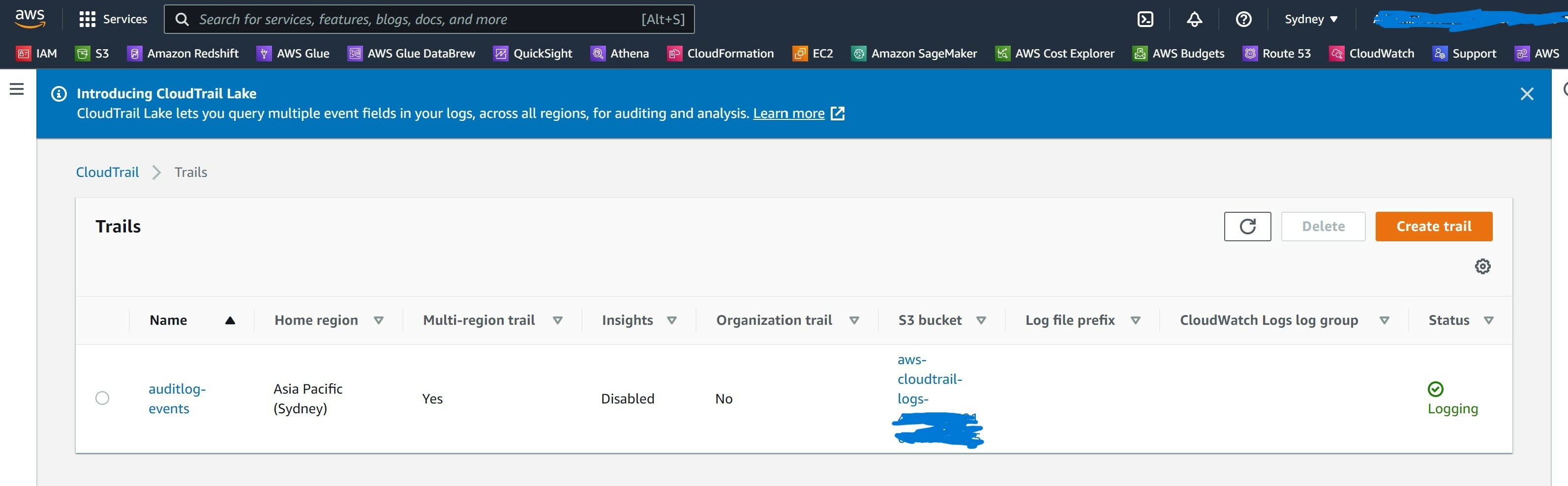Viewport: 1568px width, 486px height.
Task: Click the info icon in CloudTrail Lake banner
Action: click(x=59, y=94)
